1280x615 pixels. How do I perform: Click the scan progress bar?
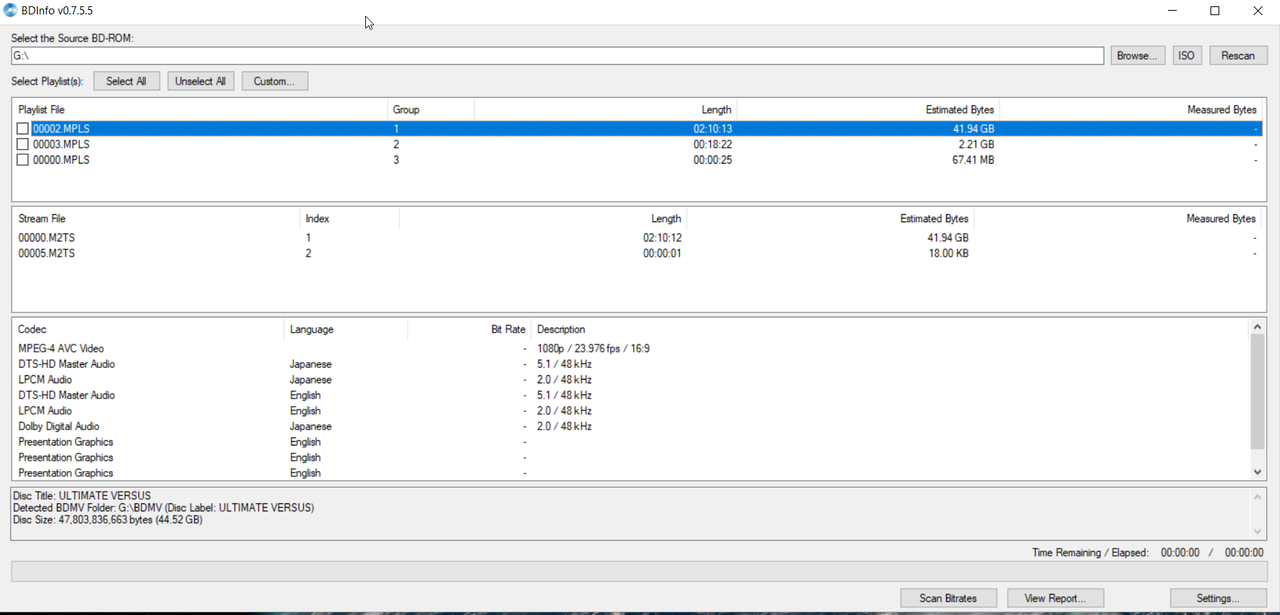pyautogui.click(x=638, y=571)
